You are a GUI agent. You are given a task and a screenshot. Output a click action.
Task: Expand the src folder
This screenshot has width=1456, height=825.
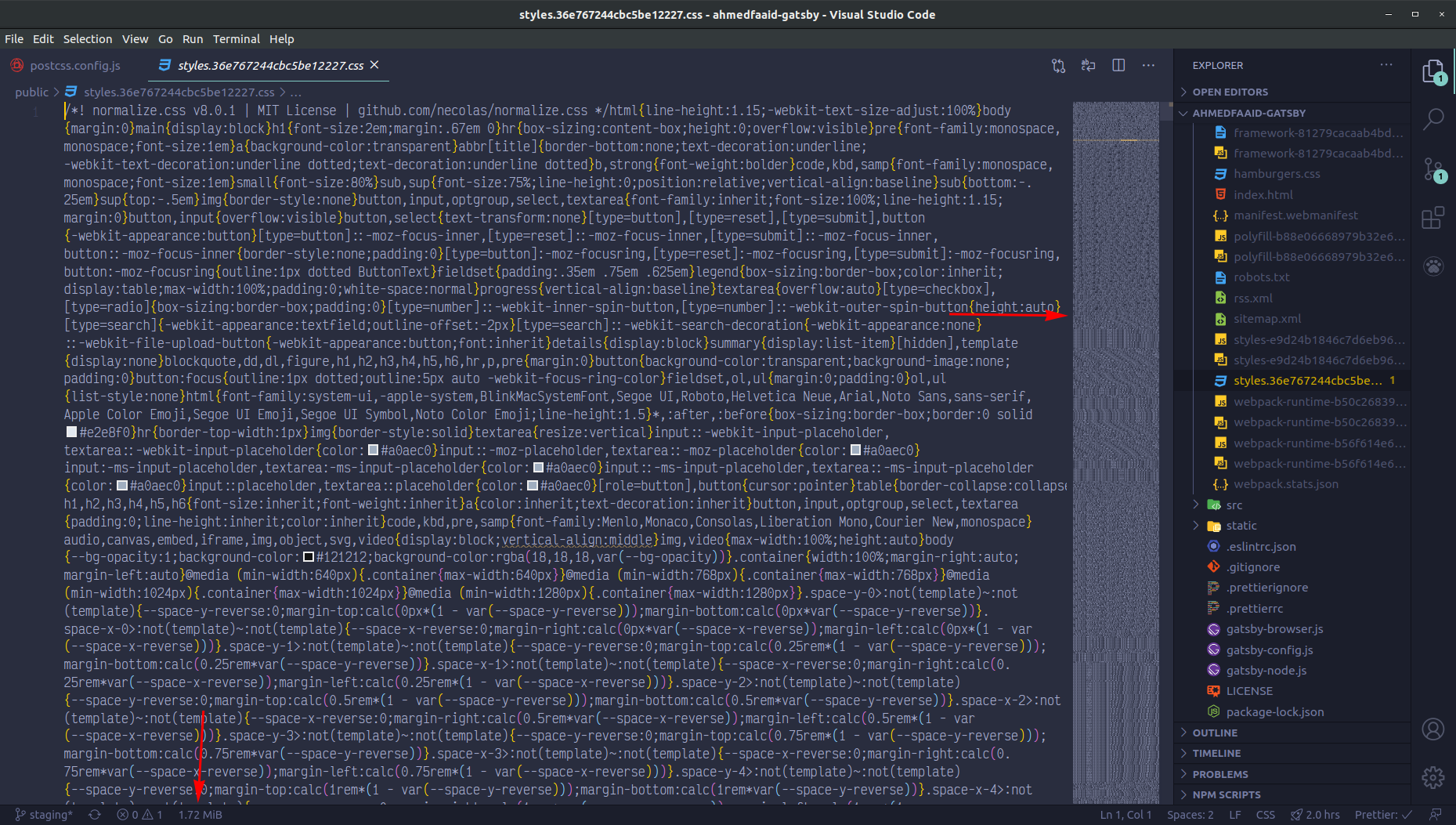pos(1234,505)
